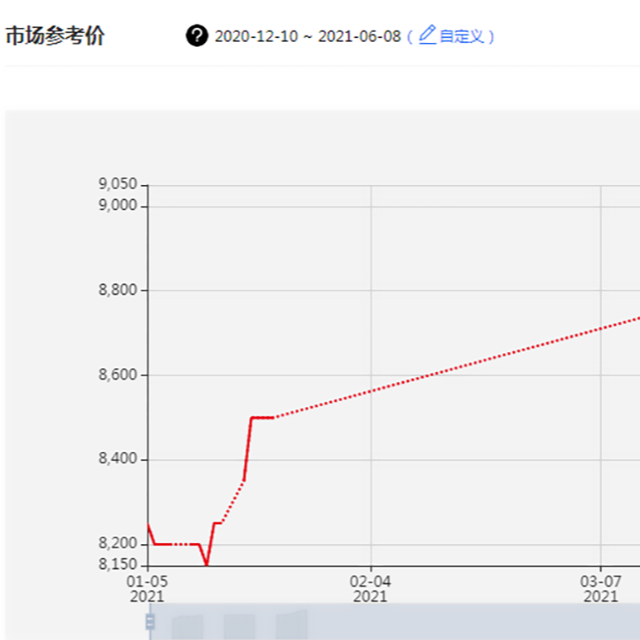Click the 9,050 y-axis label
Image resolution: width=640 pixels, height=640 pixels.
point(118,184)
